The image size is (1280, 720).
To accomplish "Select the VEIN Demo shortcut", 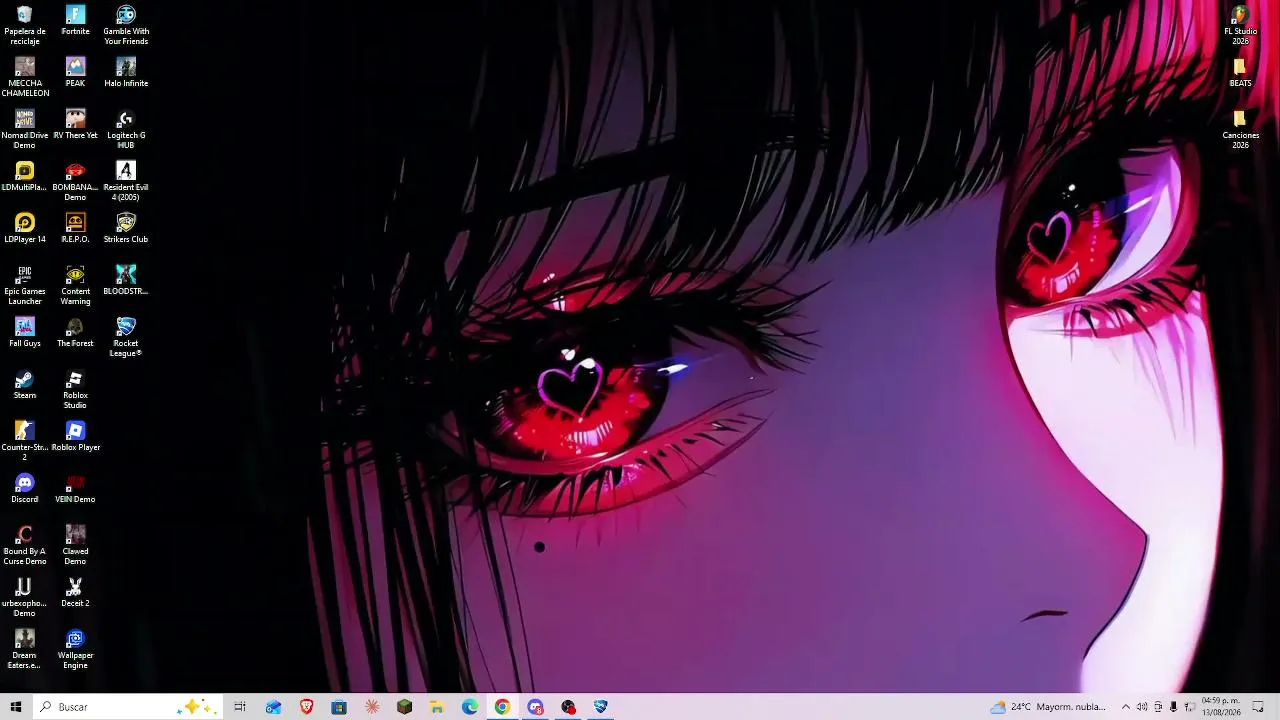I will [x=75, y=488].
